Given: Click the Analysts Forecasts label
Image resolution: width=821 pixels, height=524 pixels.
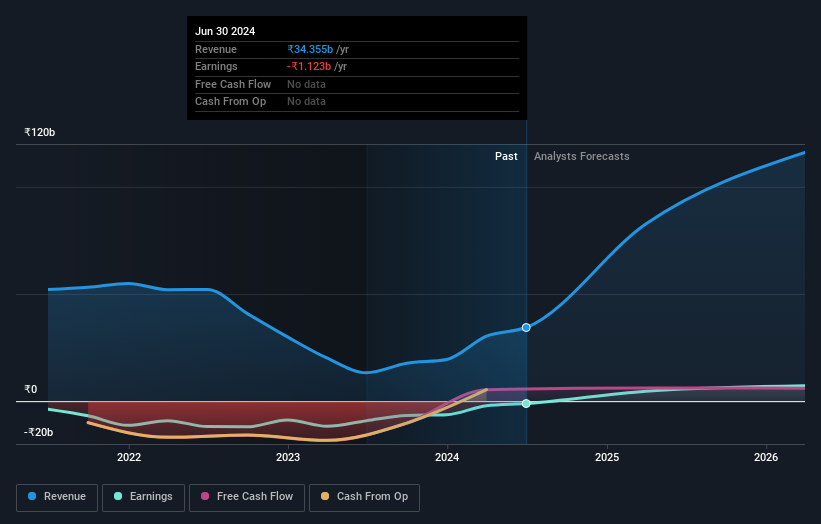Looking at the screenshot, I should [582, 157].
